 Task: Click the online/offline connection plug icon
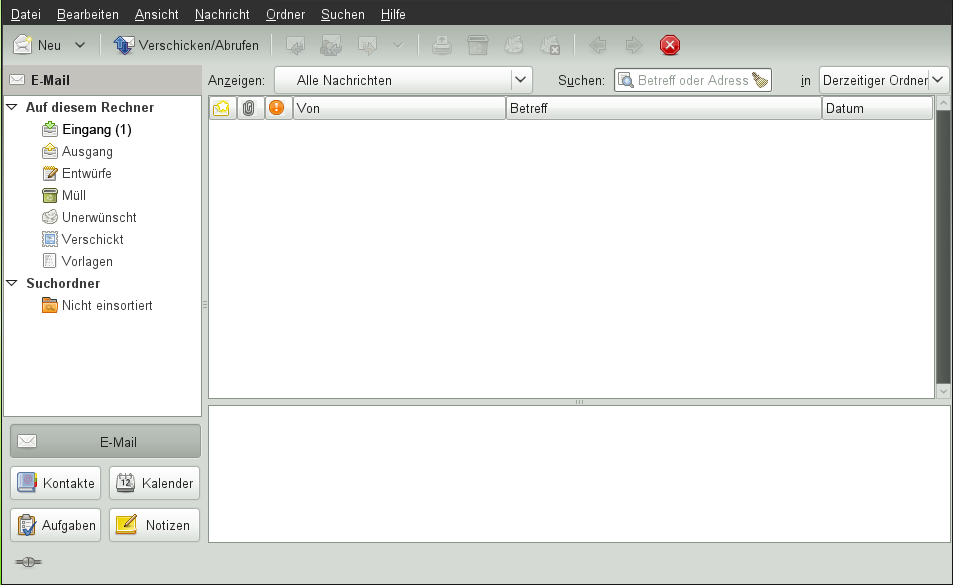tap(28, 562)
